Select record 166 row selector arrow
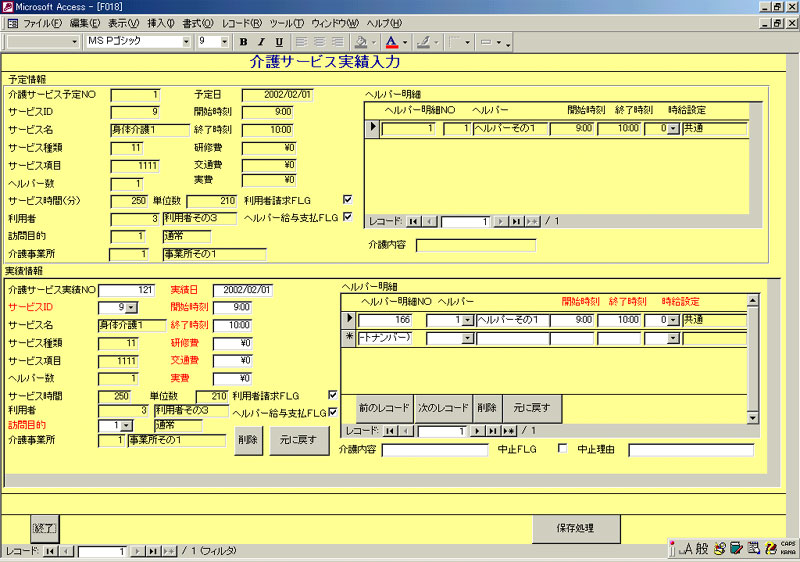 (349, 320)
